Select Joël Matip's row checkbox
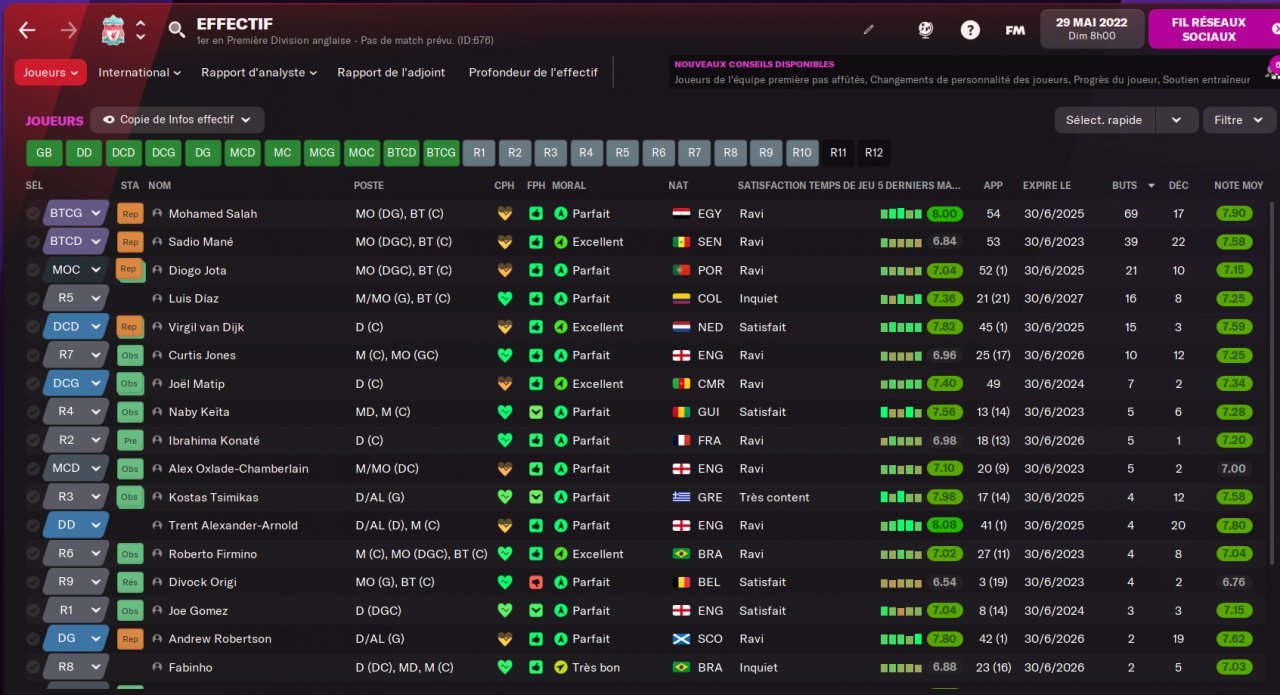Viewport: 1280px width, 695px height. tap(33, 384)
